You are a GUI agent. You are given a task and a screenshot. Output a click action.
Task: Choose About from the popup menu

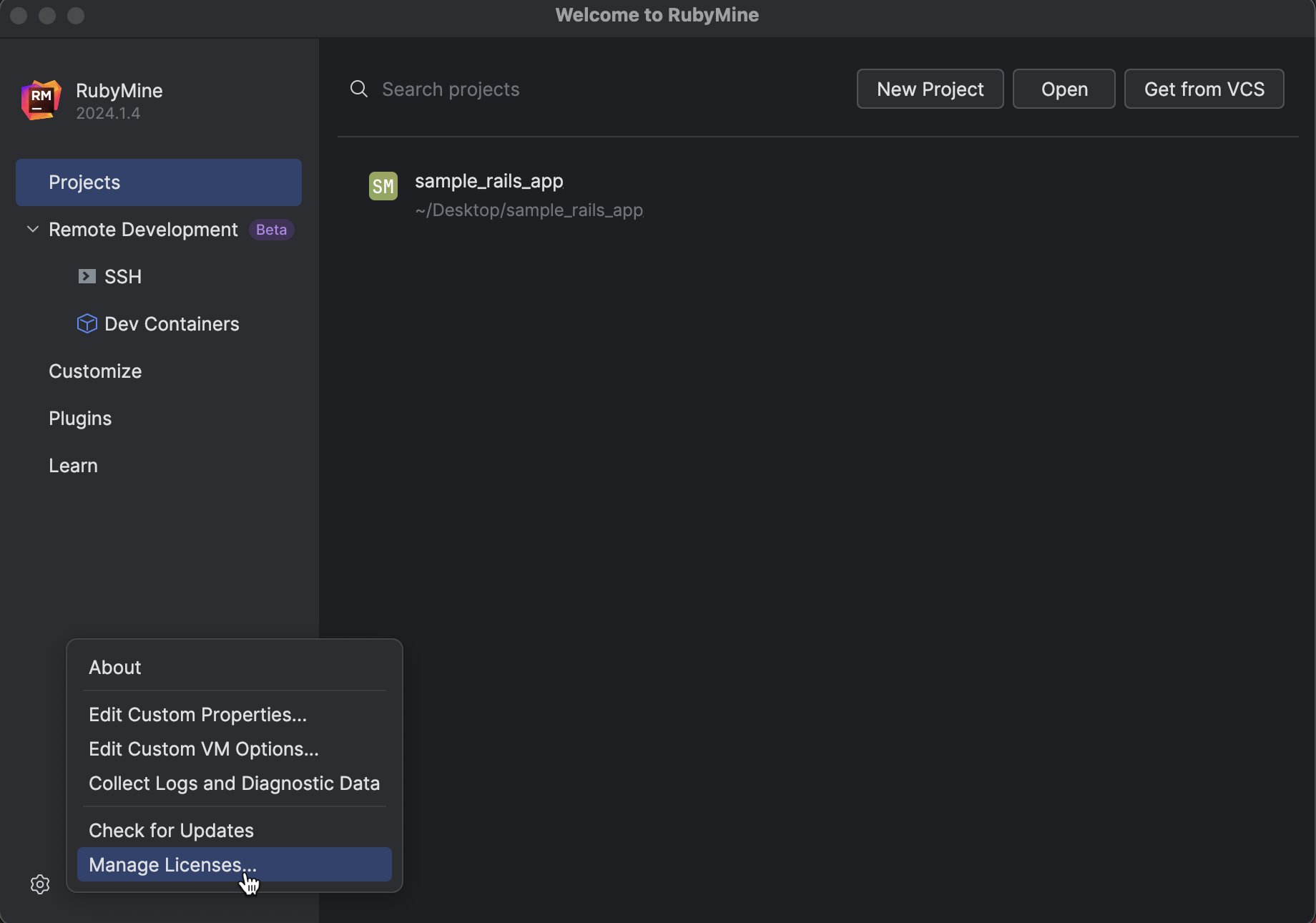point(115,668)
